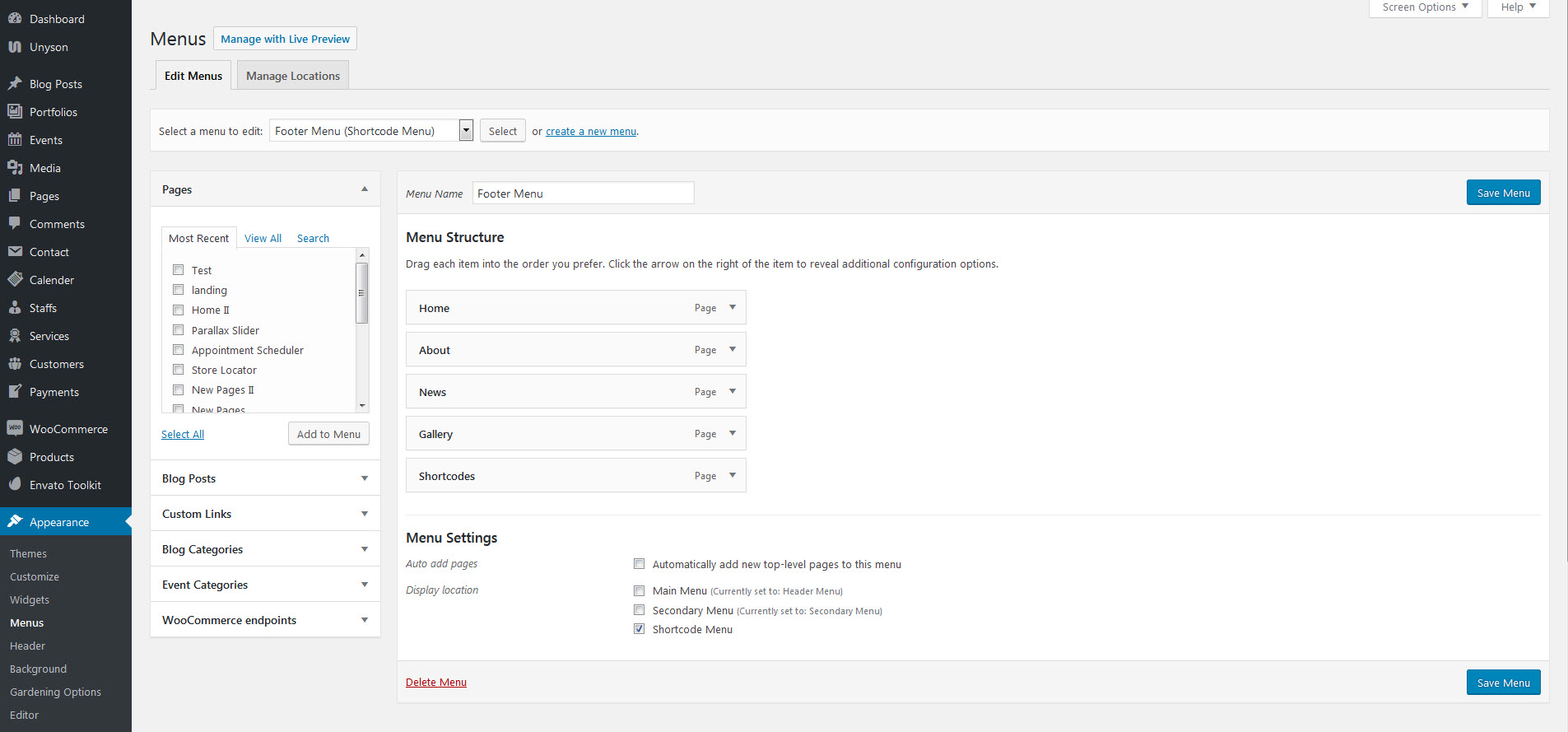Expand the Event Categories panel
Image resolution: width=1568 pixels, height=732 pixels.
365,585
